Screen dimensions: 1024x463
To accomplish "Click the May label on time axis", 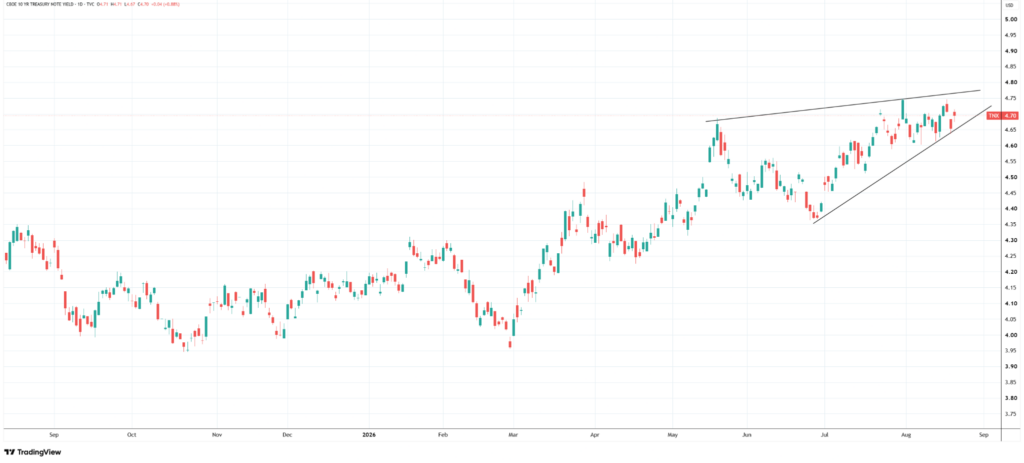I will [x=671, y=434].
